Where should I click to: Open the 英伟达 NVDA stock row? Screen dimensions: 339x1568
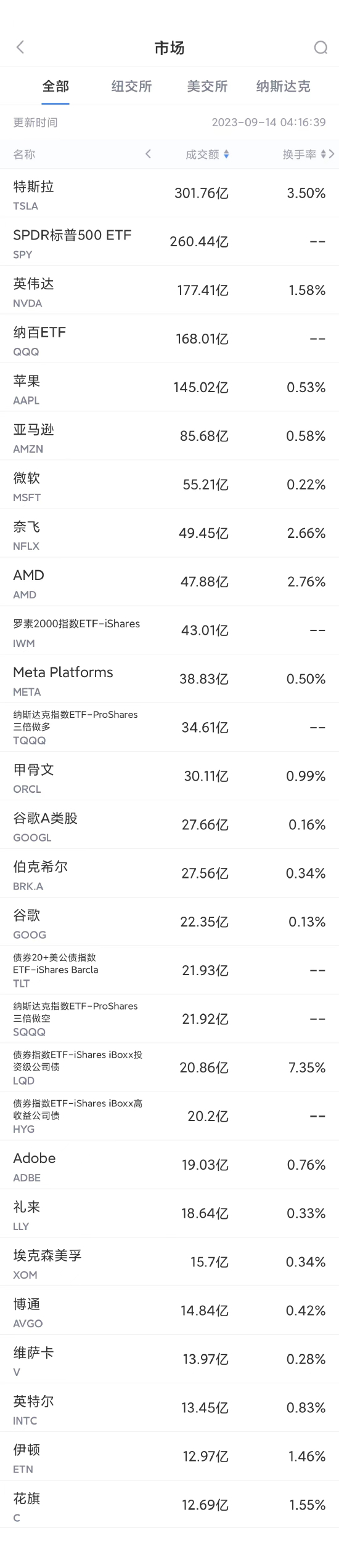pyautogui.click(x=169, y=291)
